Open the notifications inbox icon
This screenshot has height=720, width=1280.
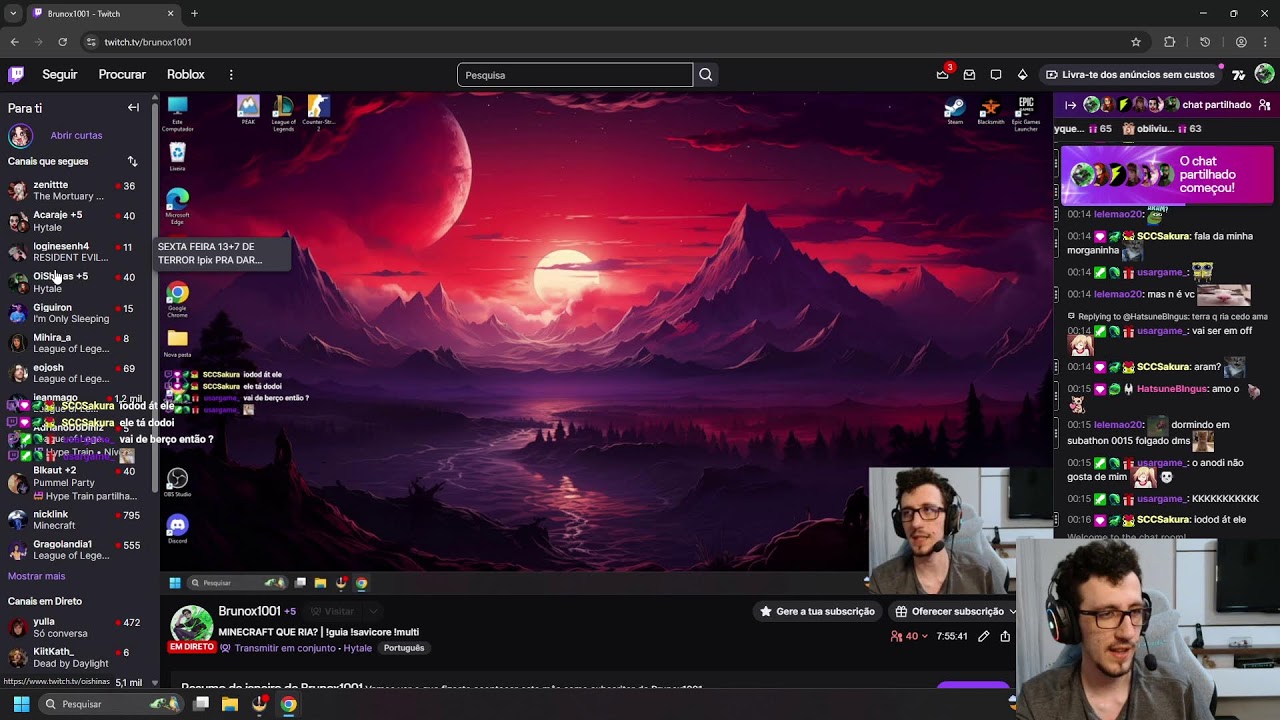pyautogui.click(x=969, y=75)
